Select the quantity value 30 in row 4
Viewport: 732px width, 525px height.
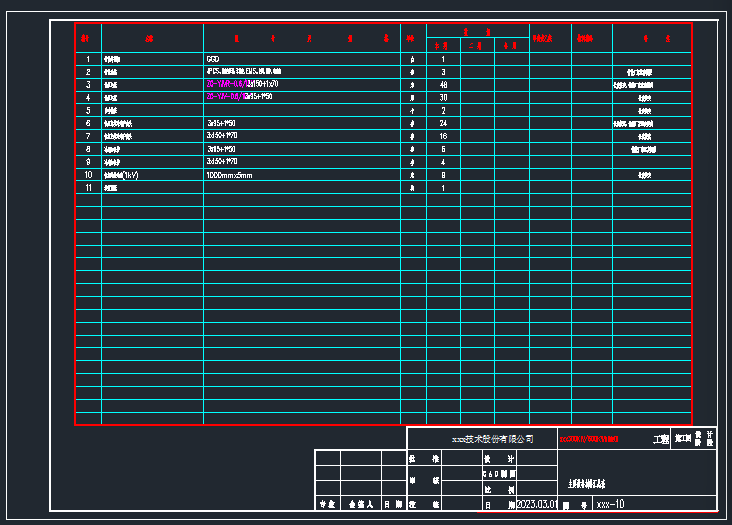tap(443, 98)
